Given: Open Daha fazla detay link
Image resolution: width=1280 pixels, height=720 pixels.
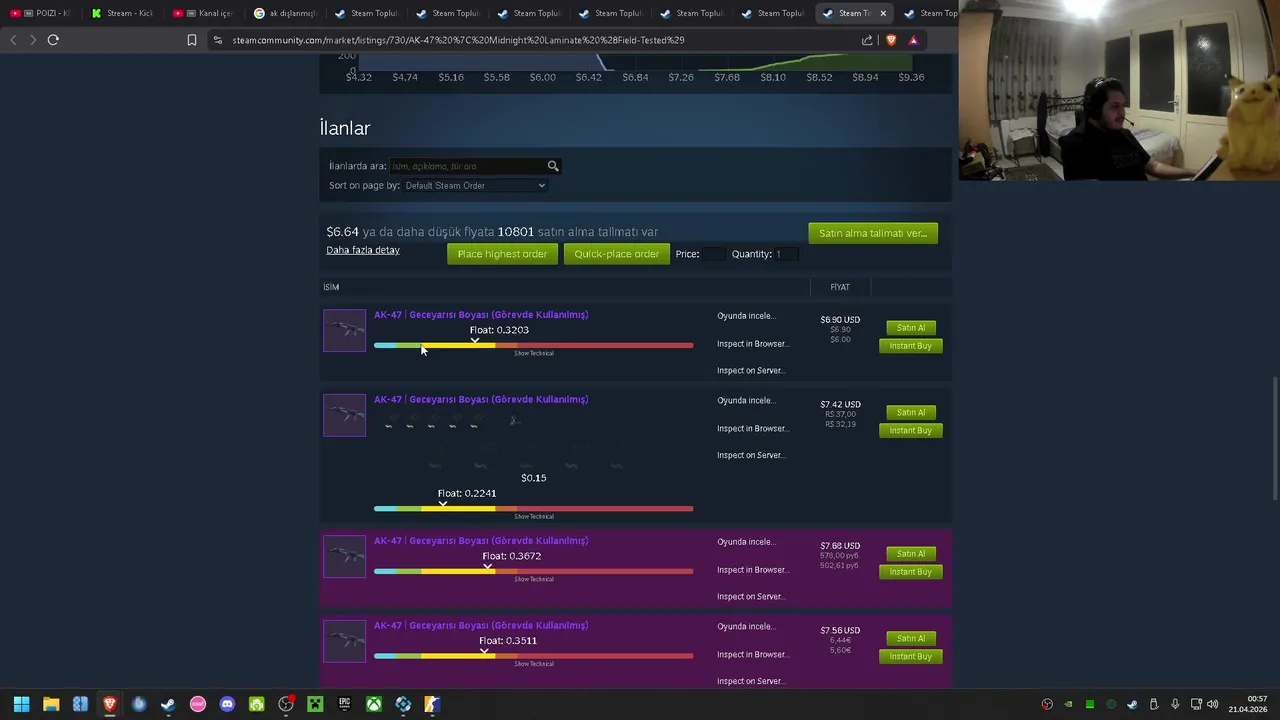Looking at the screenshot, I should click(363, 250).
